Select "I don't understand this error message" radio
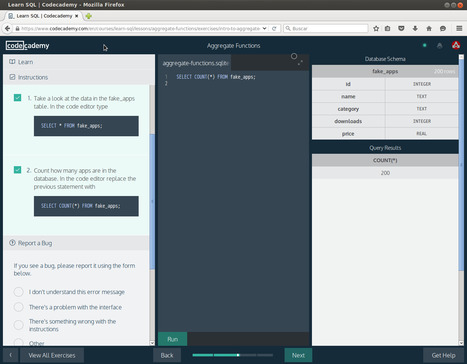The width and height of the screenshot is (467, 364). pyautogui.click(x=18, y=292)
